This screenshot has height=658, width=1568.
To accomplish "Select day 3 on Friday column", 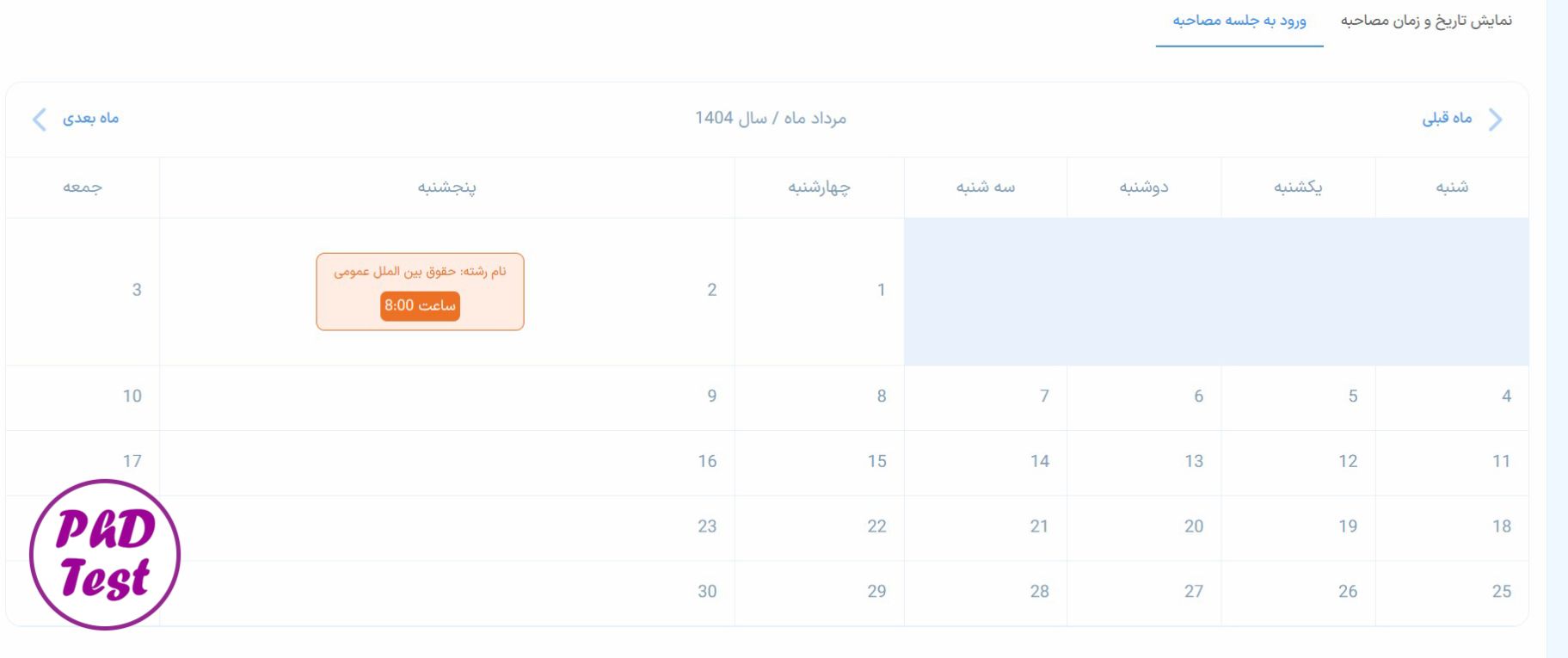I will [x=136, y=290].
